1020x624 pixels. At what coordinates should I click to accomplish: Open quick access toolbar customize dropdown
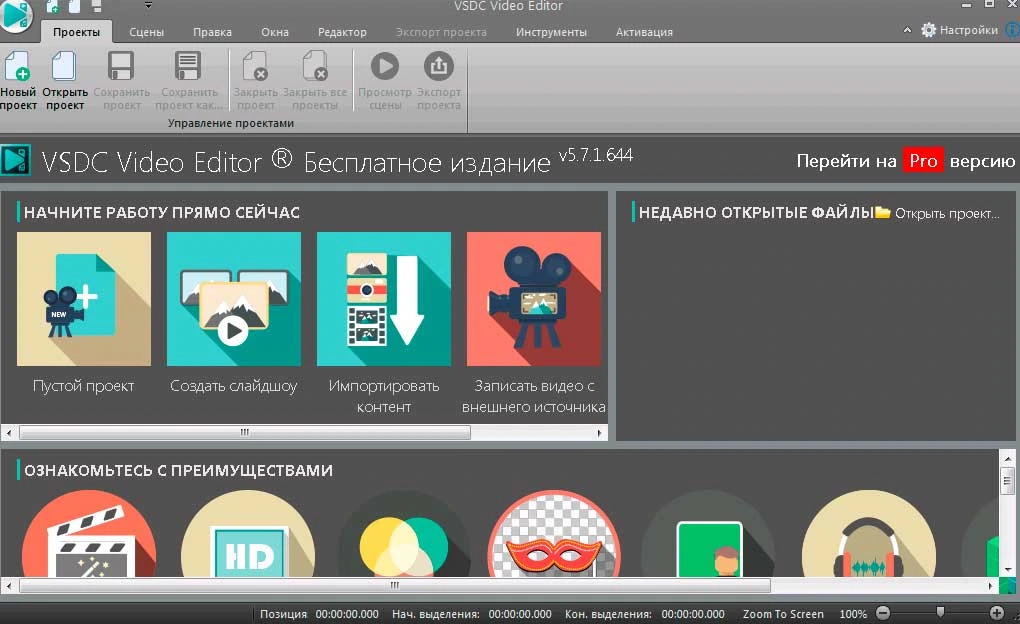tap(148, 6)
